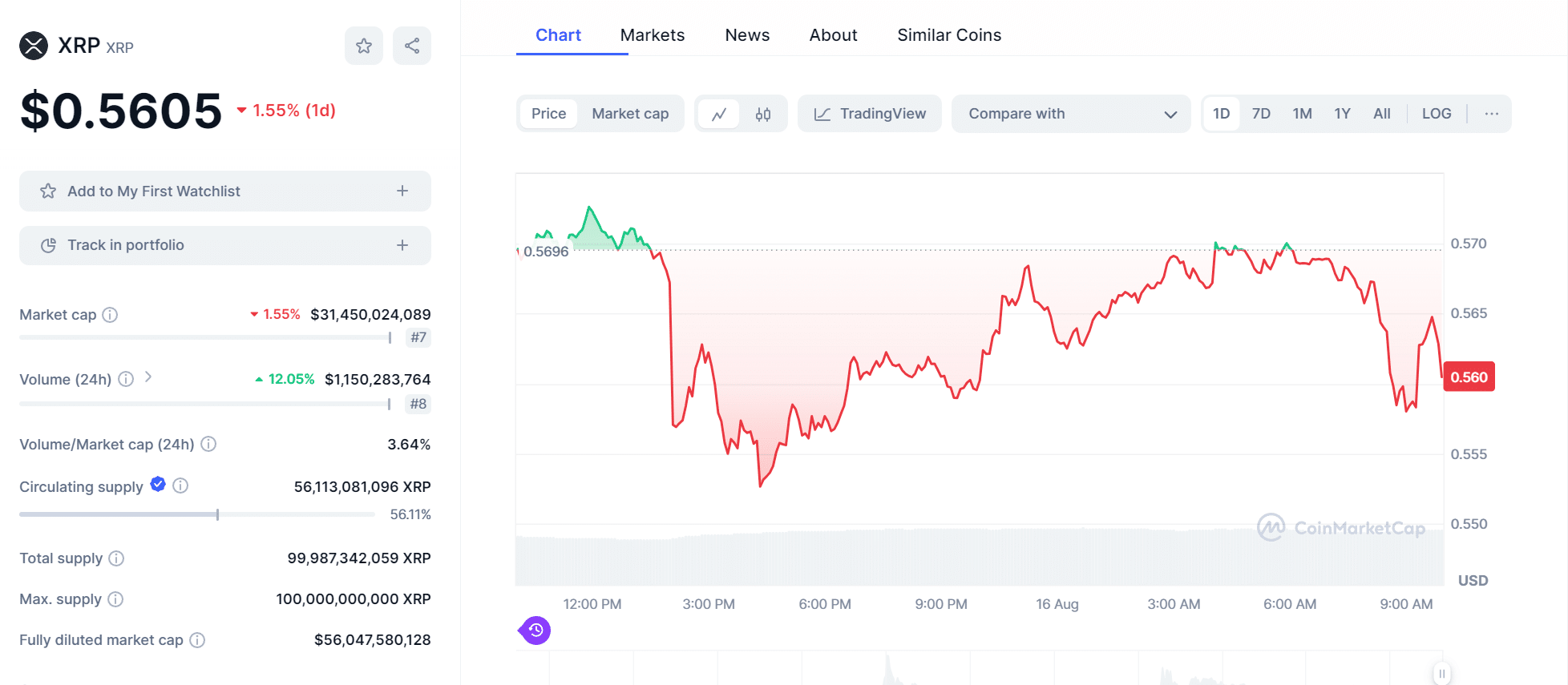Click the Fully diluted market cap info icon
This screenshot has width=1568, height=685.
[x=197, y=640]
